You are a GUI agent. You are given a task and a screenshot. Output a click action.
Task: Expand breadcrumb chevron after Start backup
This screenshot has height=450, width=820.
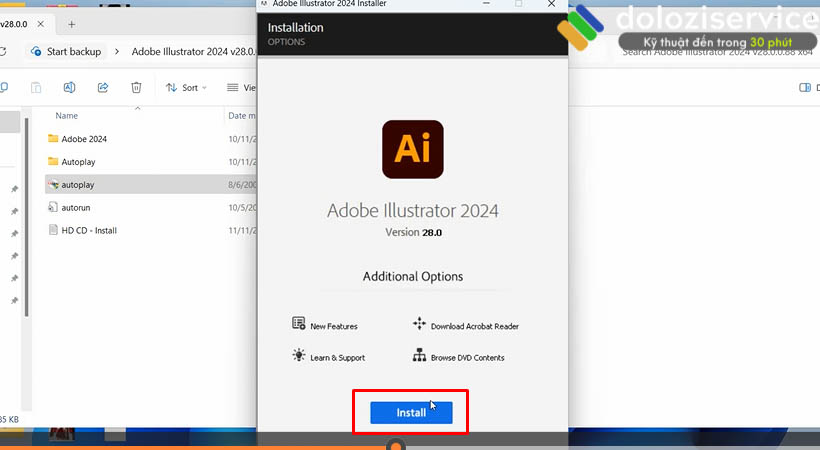(118, 51)
